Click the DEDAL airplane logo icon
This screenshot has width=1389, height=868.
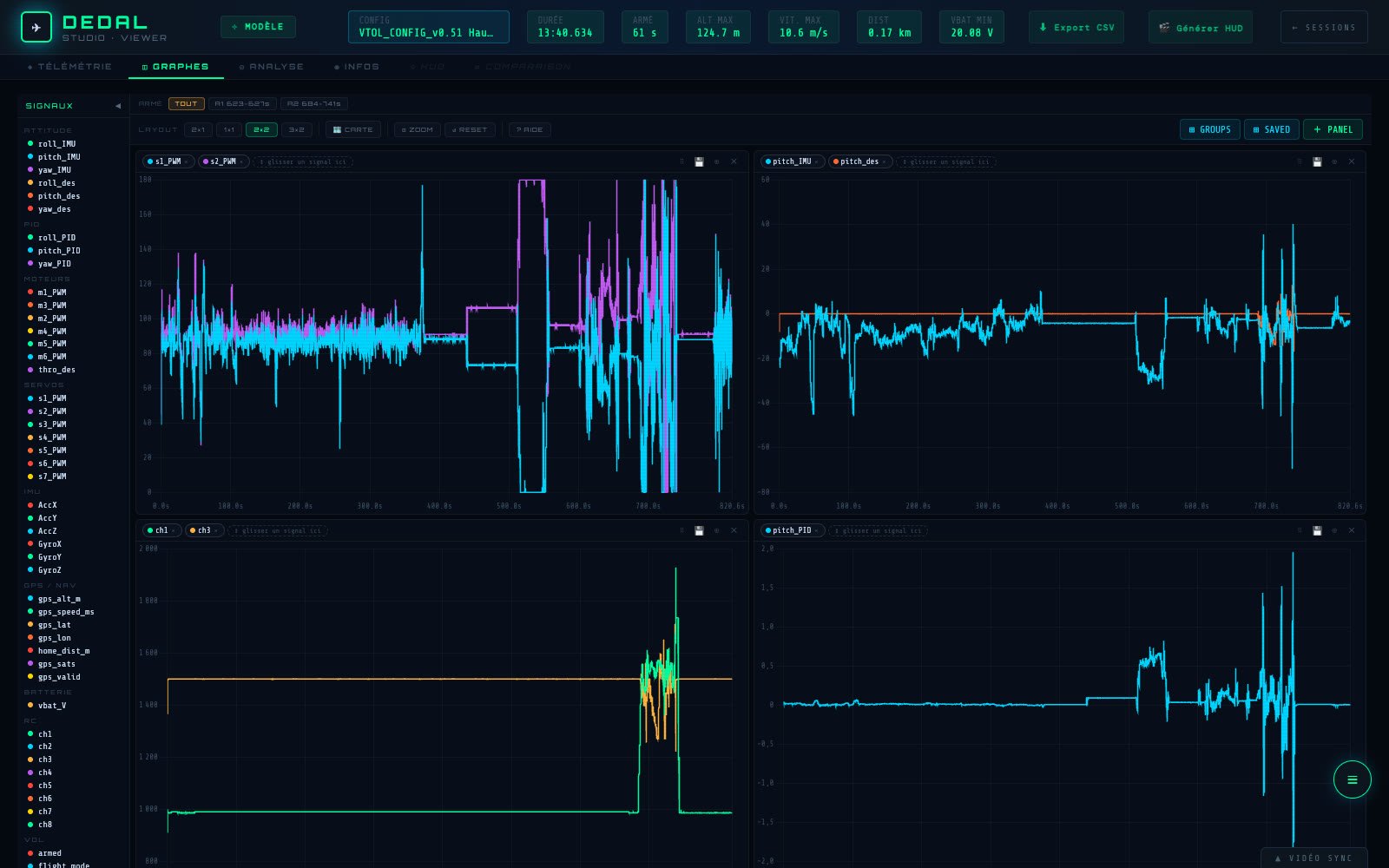[x=36, y=28]
